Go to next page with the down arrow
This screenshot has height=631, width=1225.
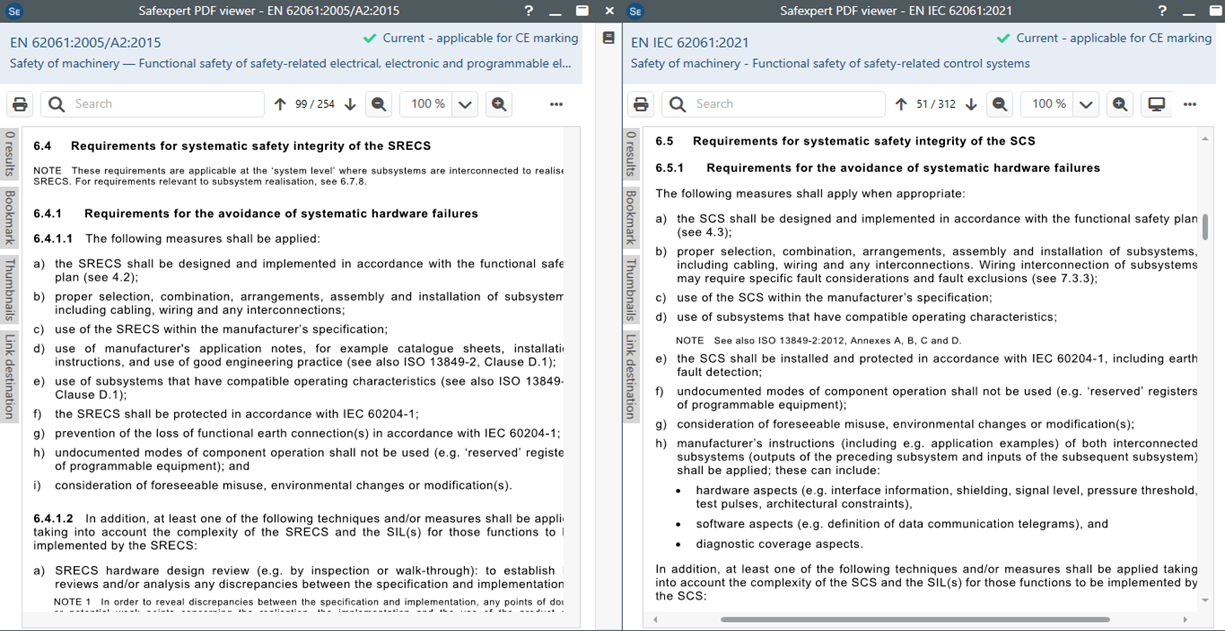point(349,103)
